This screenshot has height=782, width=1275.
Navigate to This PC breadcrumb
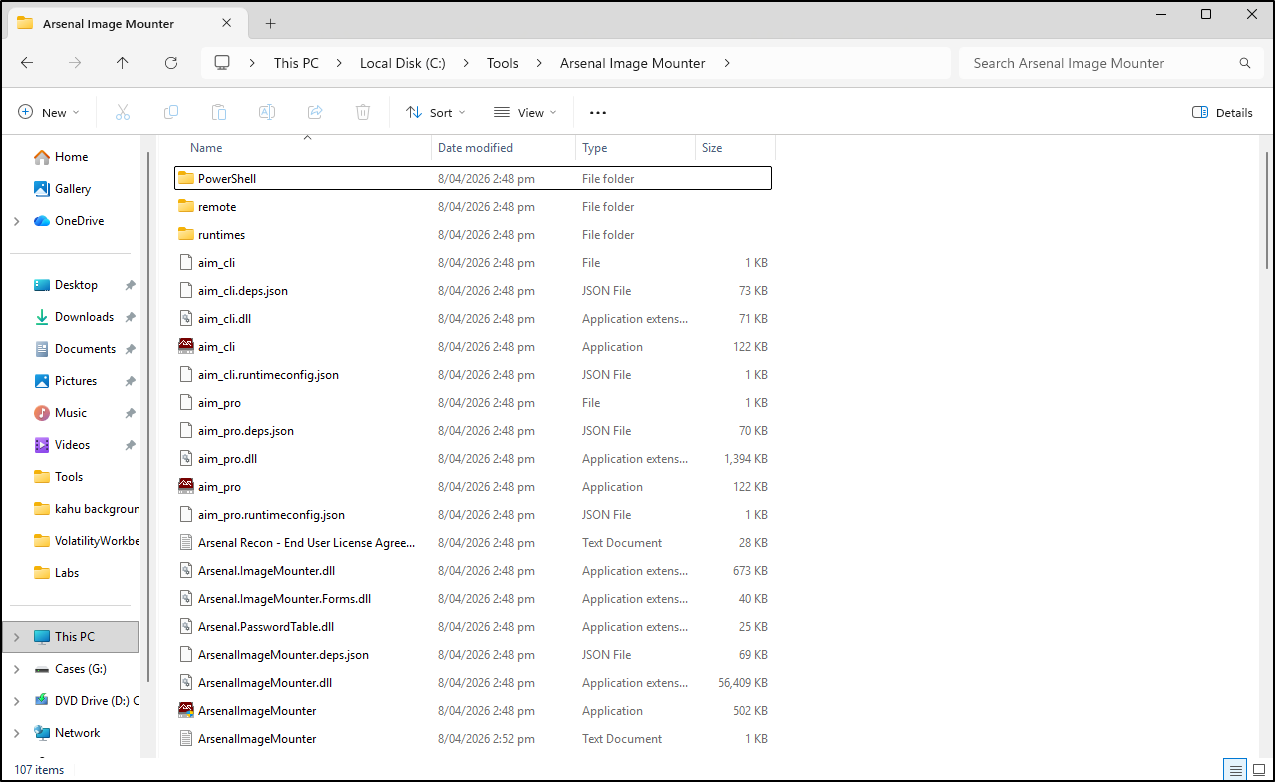[x=296, y=63]
